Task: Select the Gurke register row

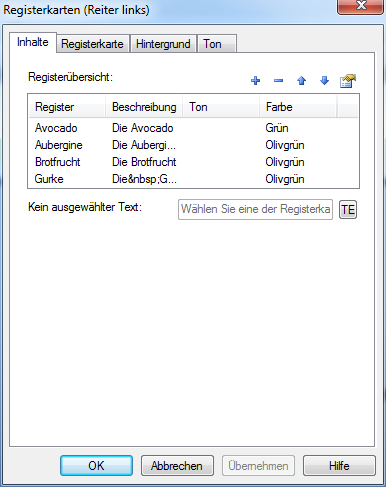Action: [x=193, y=179]
